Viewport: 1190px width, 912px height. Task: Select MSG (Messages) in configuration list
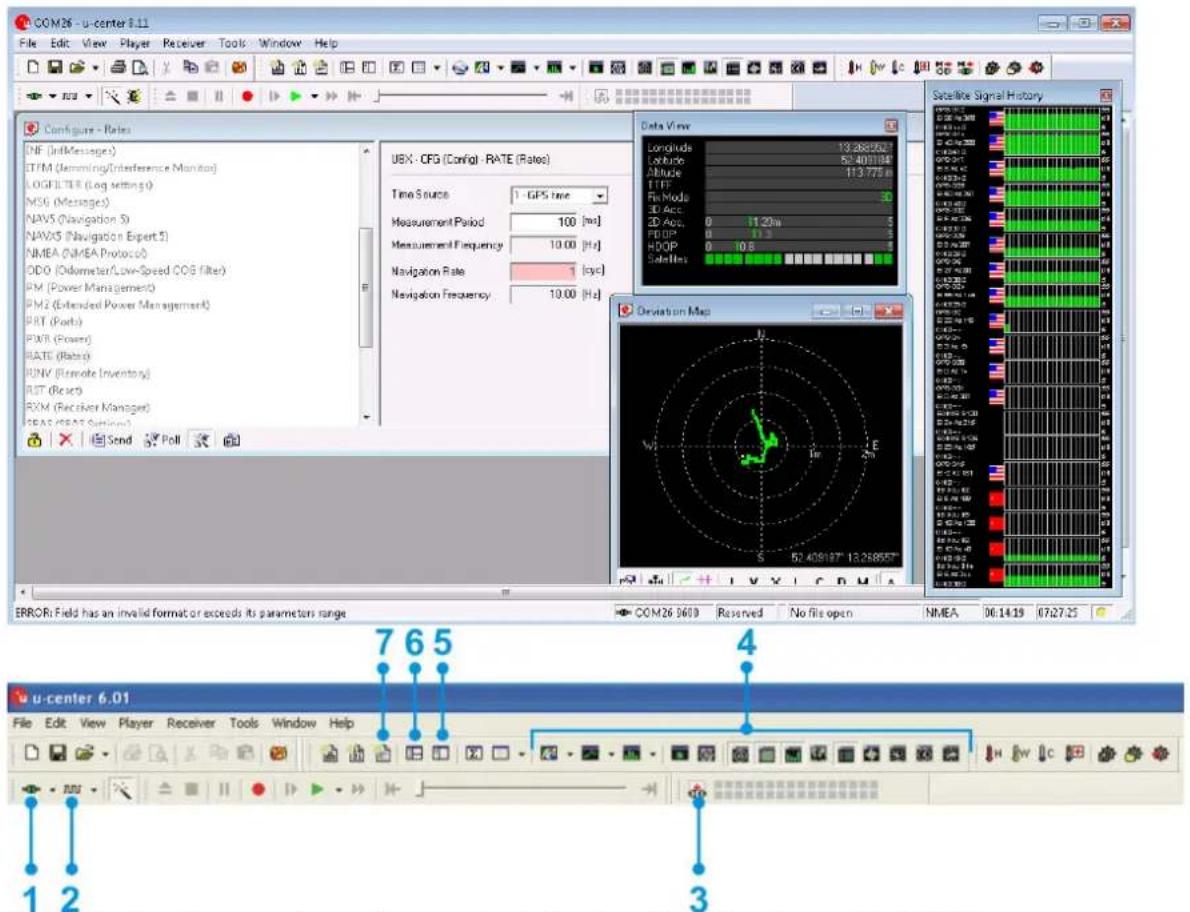coord(68,202)
